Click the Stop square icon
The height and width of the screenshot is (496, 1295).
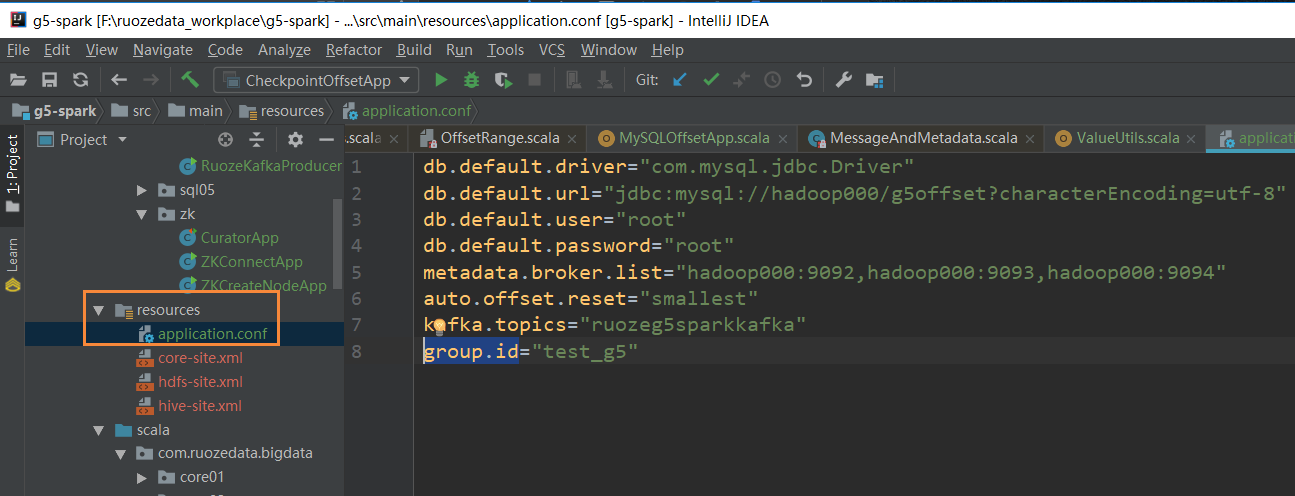point(535,80)
